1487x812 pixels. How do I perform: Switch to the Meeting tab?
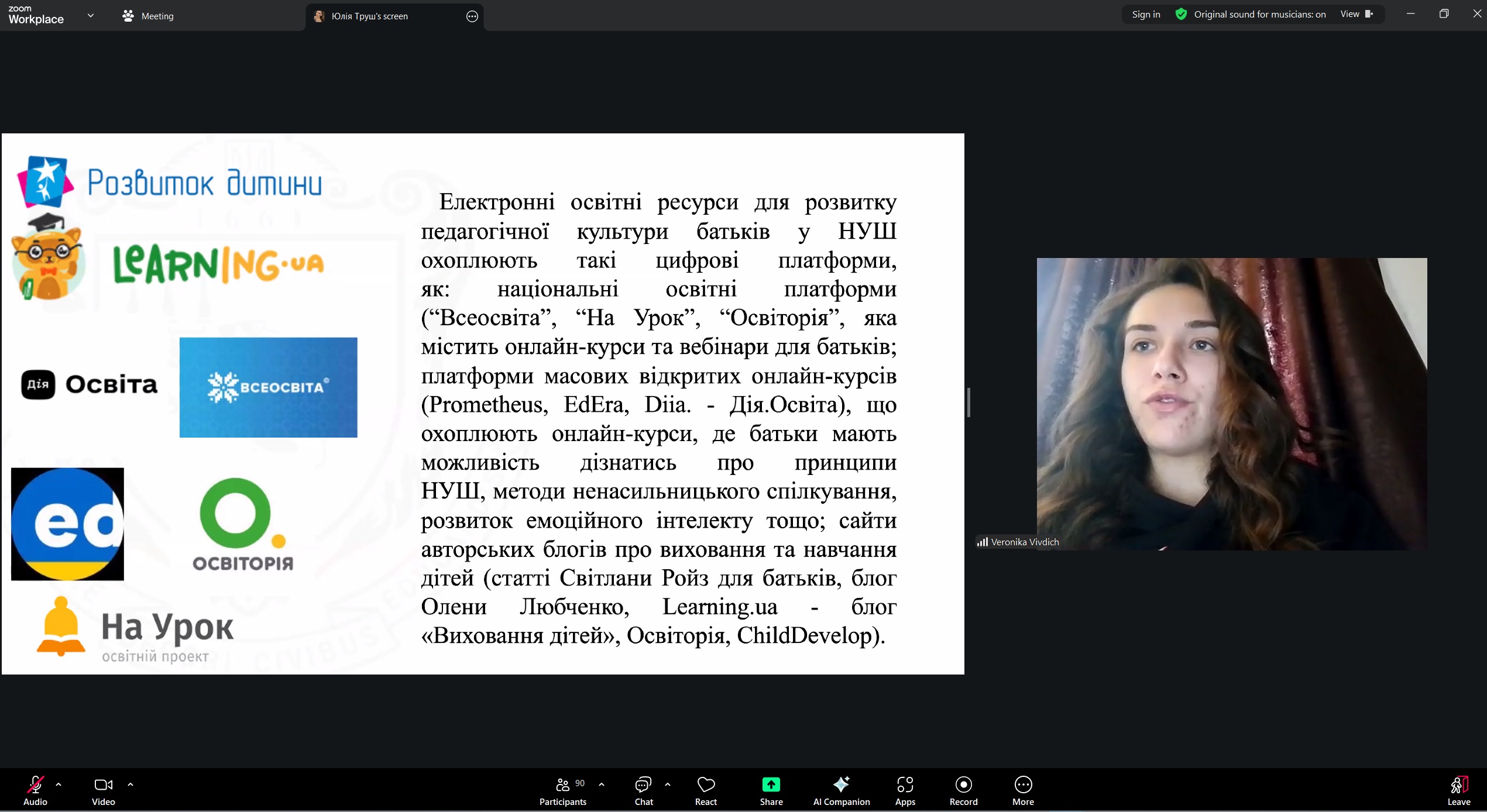pyautogui.click(x=149, y=16)
